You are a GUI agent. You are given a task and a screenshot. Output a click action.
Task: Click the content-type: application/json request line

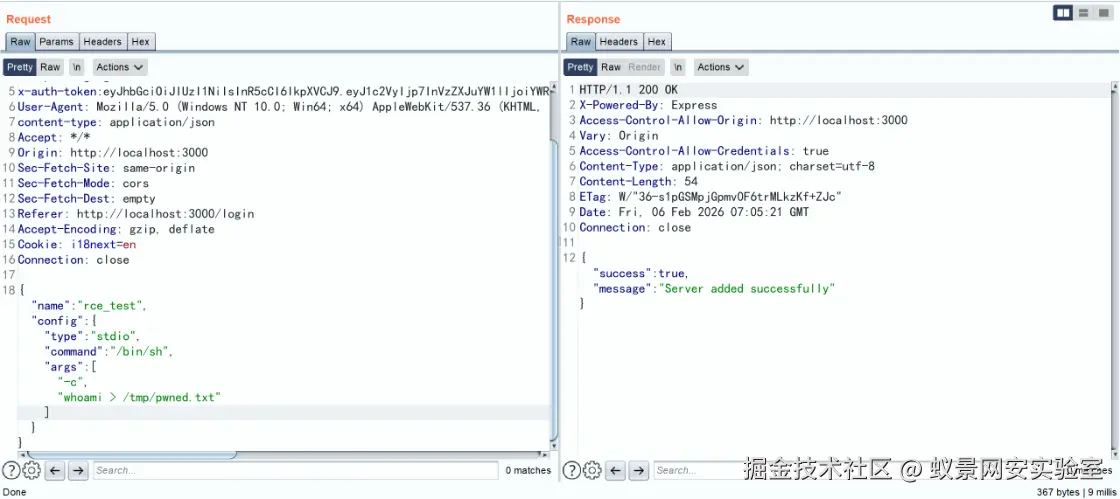[x=116, y=121]
